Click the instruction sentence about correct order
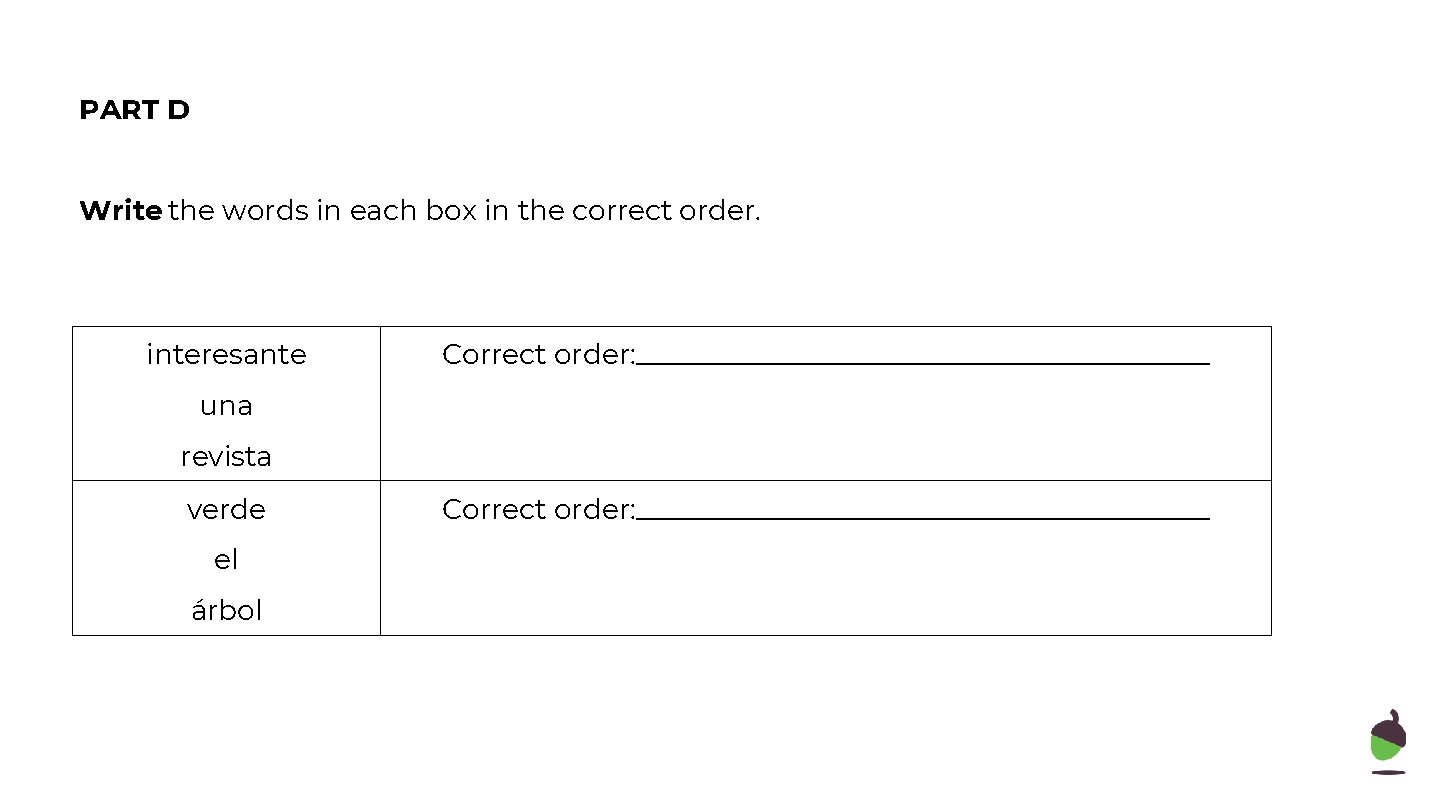Screen dimensions: 1440x810 tap(420, 211)
